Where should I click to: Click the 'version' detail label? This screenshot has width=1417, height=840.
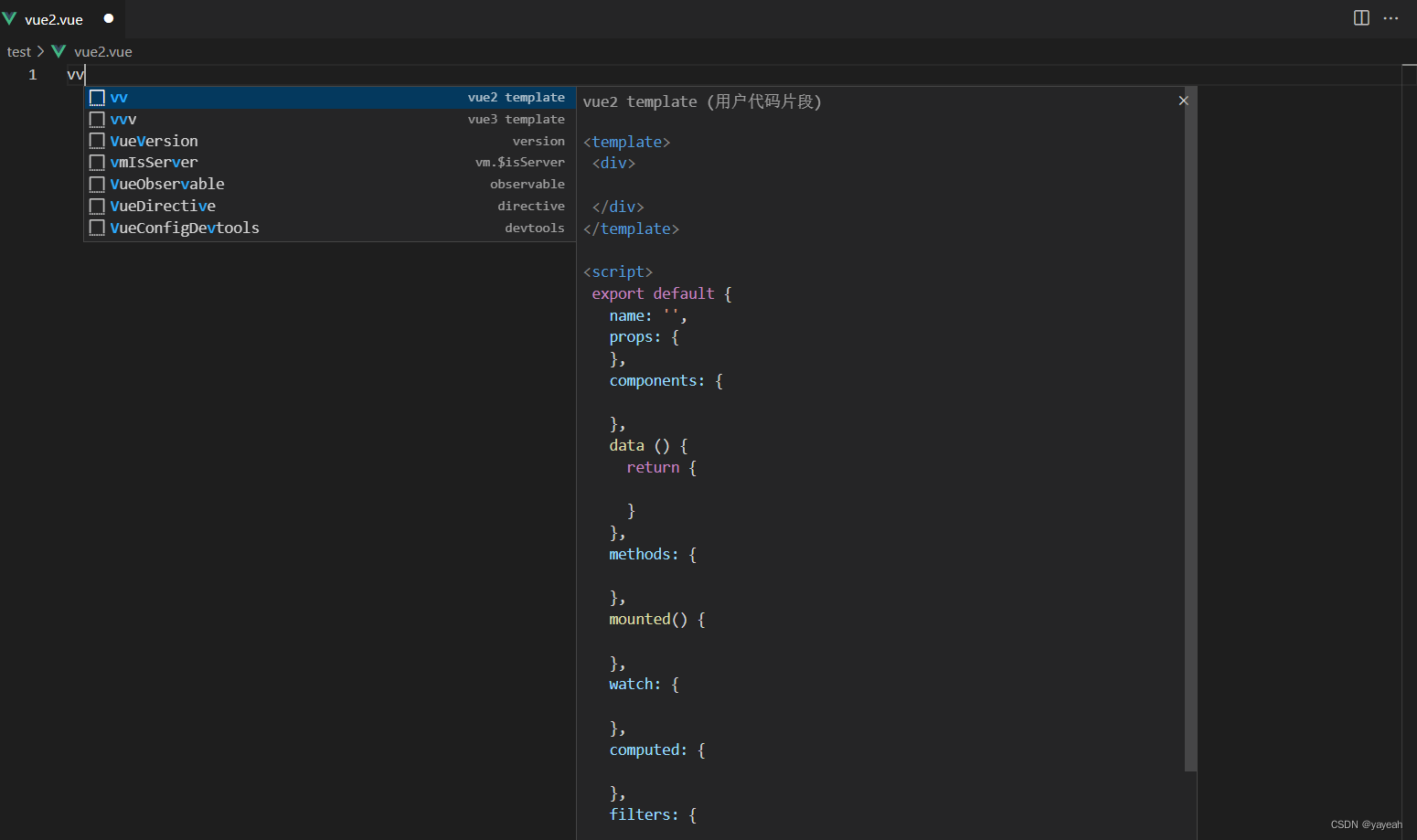tap(538, 141)
